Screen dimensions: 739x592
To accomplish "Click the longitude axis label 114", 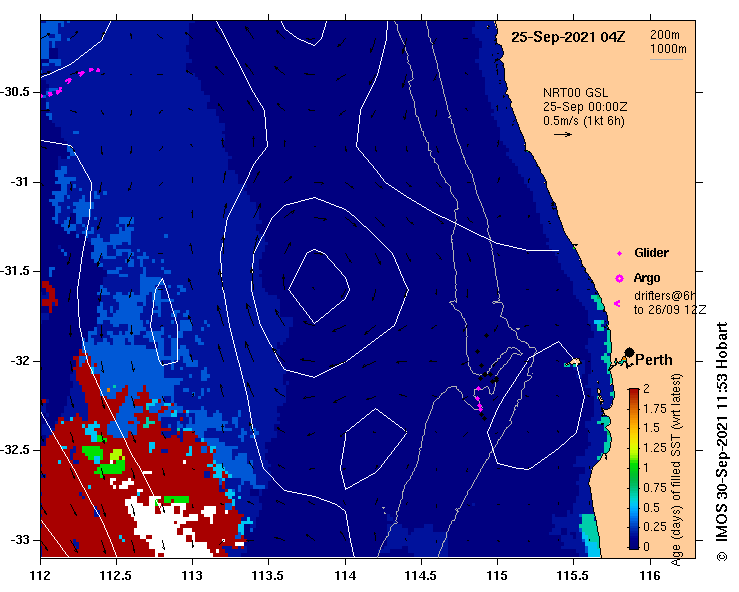I will pyautogui.click(x=345, y=576).
